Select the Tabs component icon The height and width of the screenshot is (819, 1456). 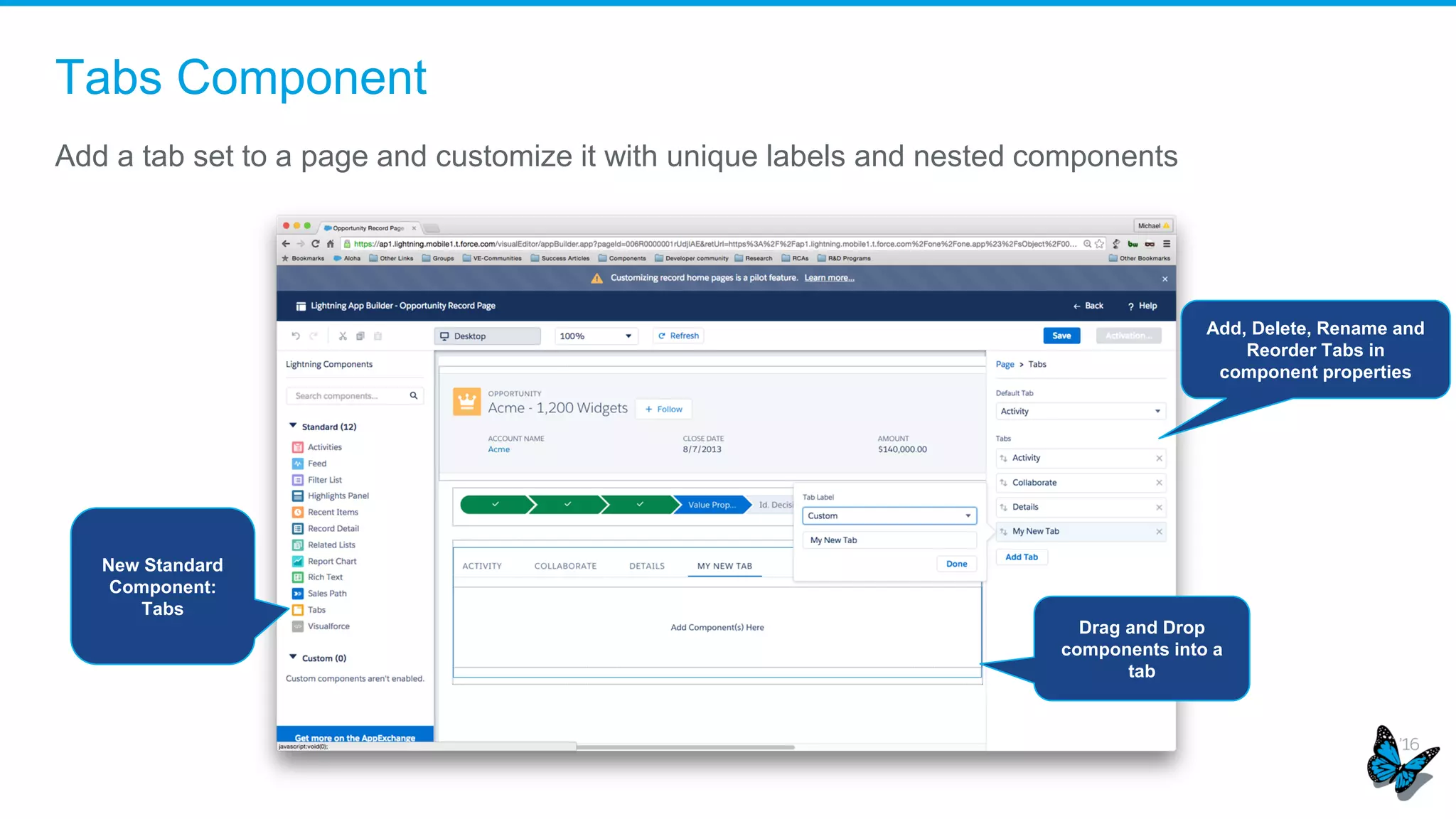[298, 610]
